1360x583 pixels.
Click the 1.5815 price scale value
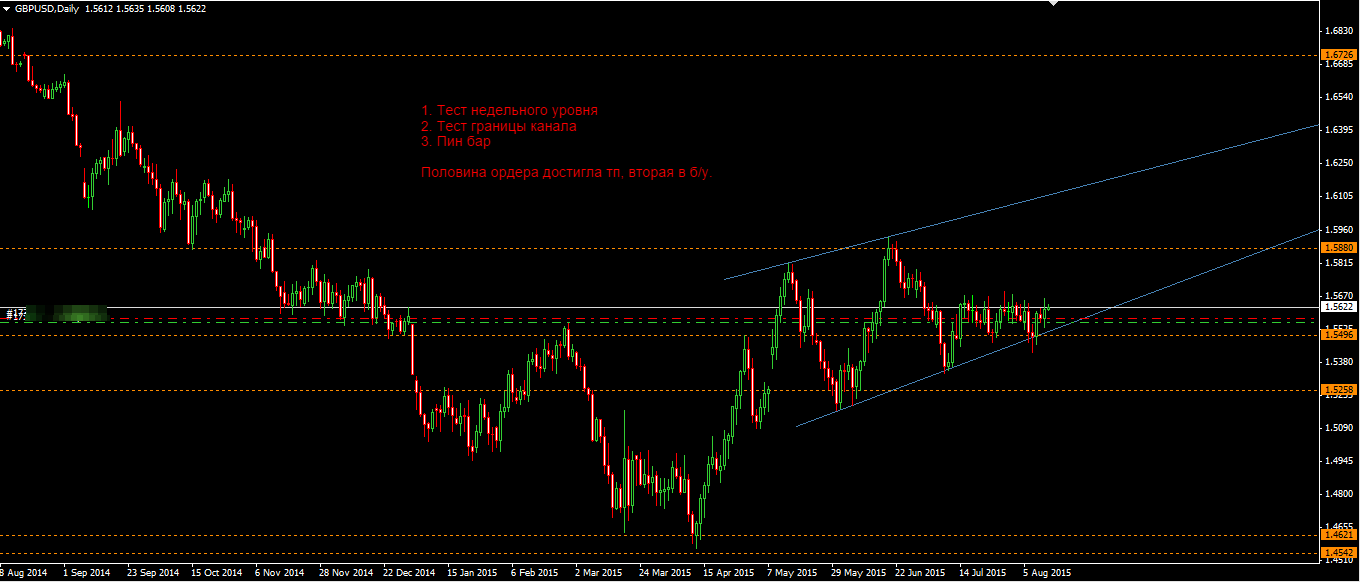(x=1339, y=263)
